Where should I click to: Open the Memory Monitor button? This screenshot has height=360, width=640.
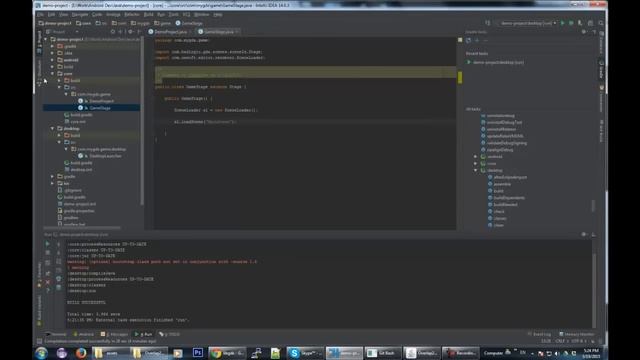pos(576,334)
